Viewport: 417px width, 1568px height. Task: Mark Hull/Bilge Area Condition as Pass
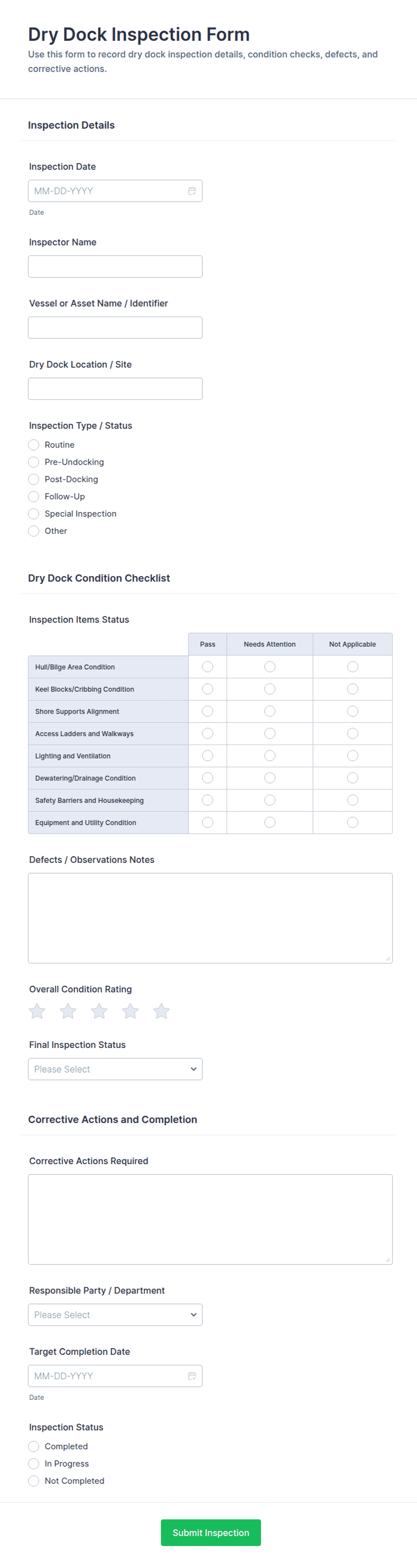pyautogui.click(x=207, y=667)
